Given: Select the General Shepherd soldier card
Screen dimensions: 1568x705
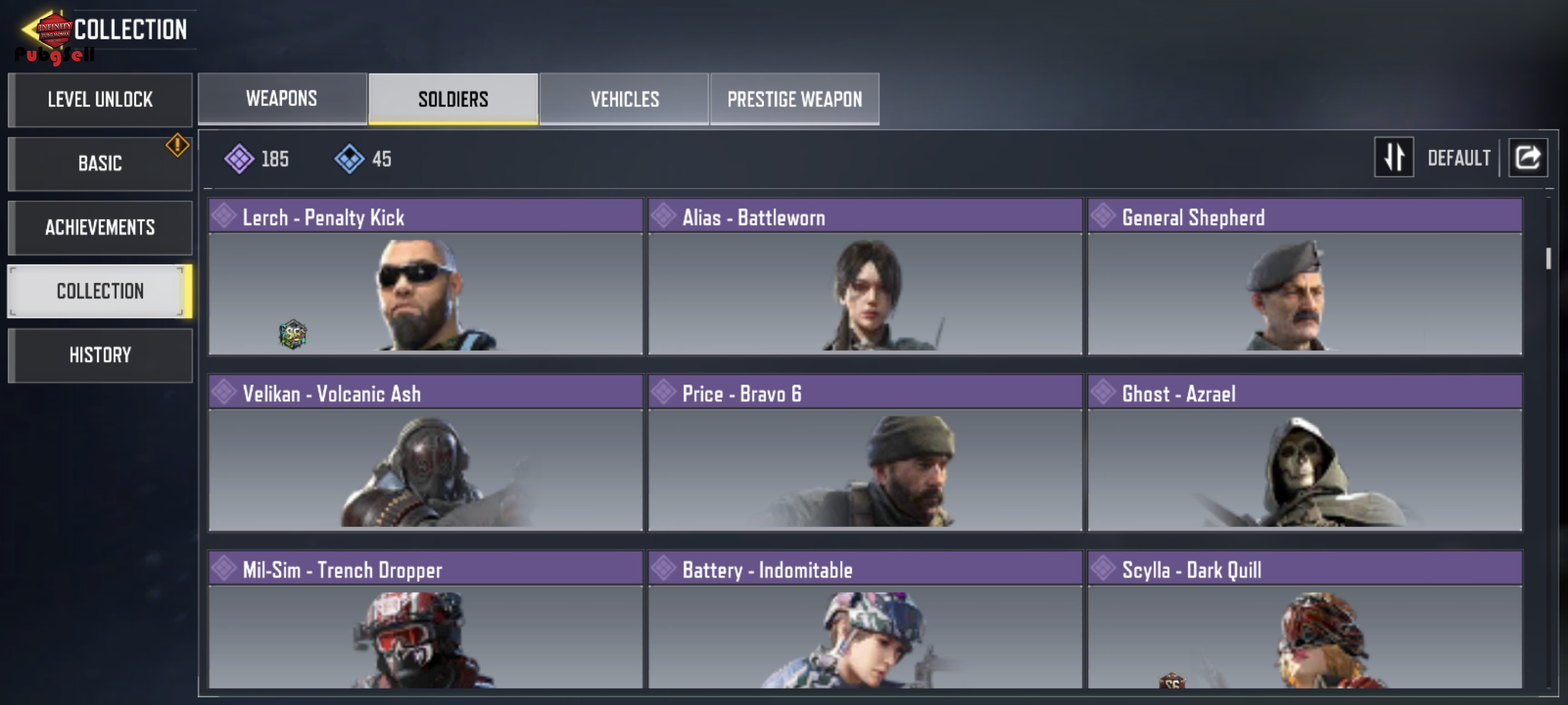Looking at the screenshot, I should point(1304,276).
